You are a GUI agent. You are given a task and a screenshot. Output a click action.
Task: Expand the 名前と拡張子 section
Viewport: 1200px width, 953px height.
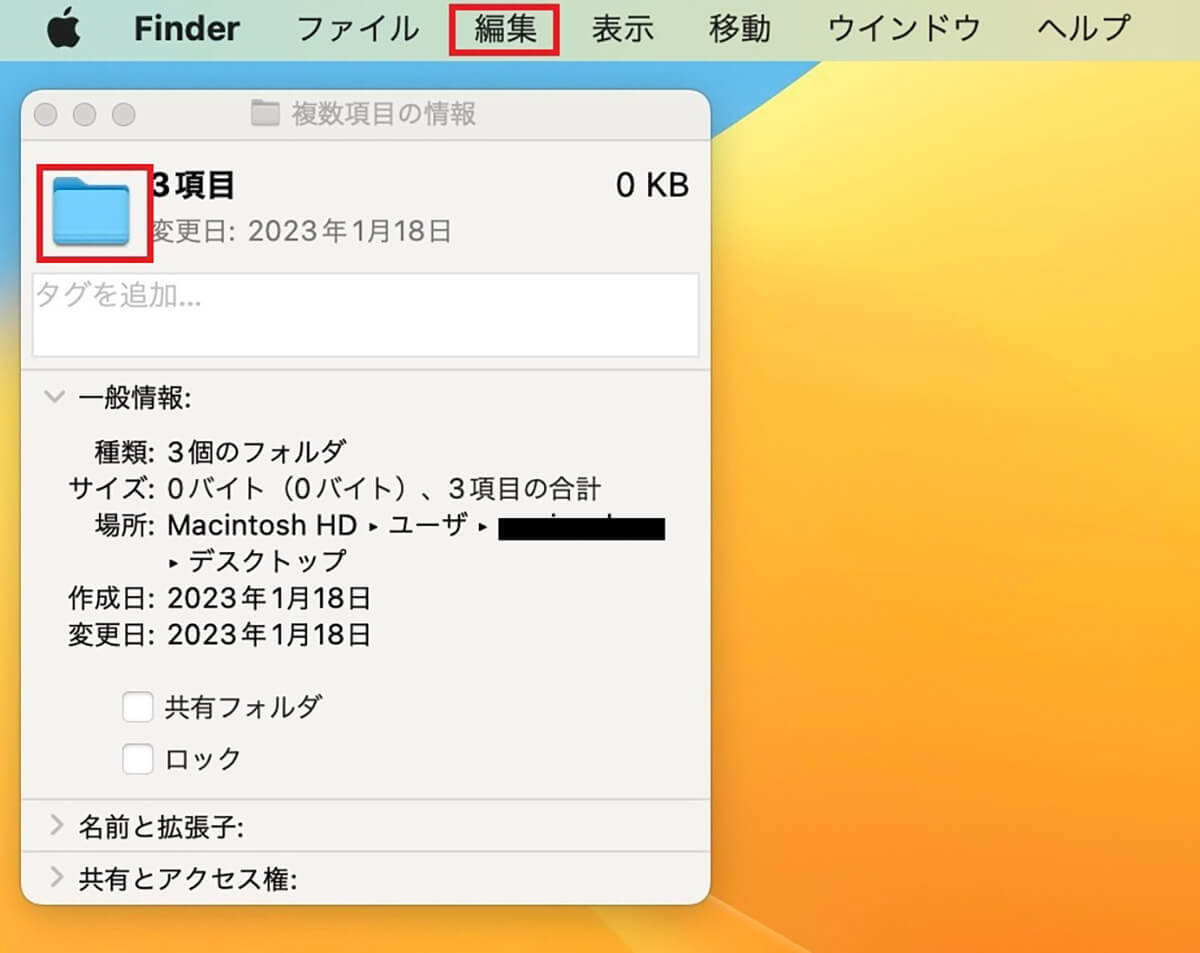tap(55, 826)
